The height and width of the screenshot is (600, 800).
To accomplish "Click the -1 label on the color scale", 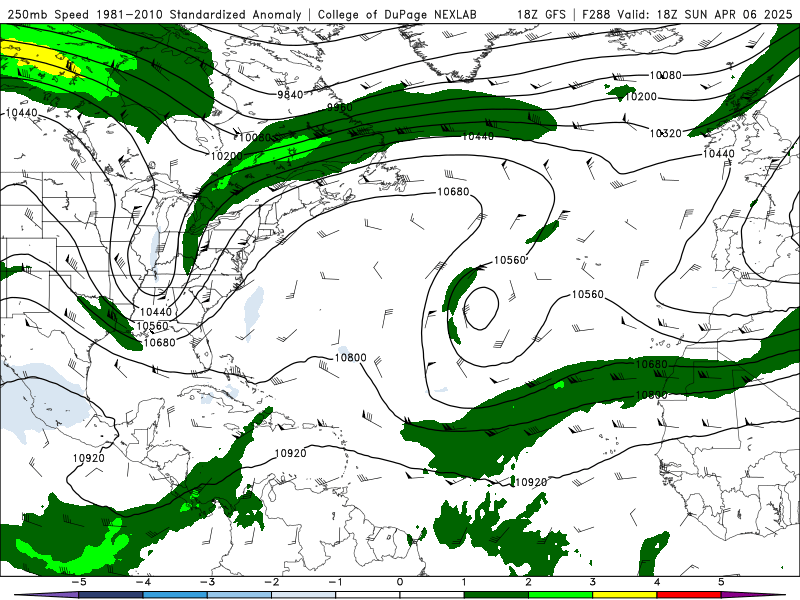I will [x=335, y=582].
